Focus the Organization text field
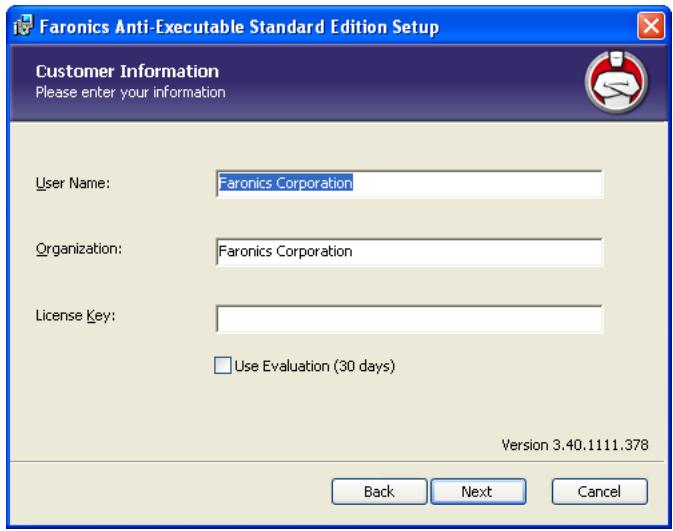The height and width of the screenshot is (531, 673). tap(410, 252)
